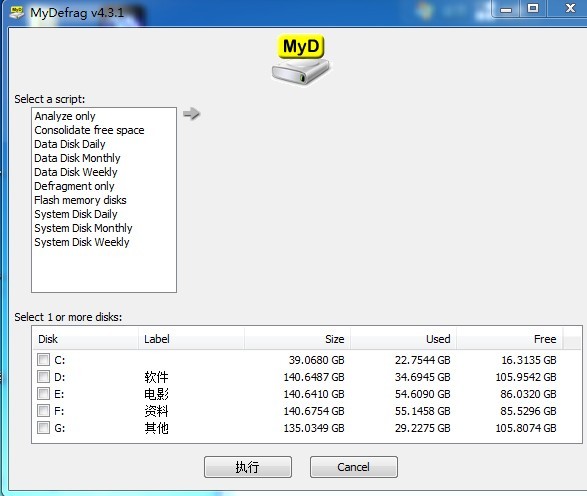Click the Cancel button
The image size is (587, 496).
tap(354, 467)
